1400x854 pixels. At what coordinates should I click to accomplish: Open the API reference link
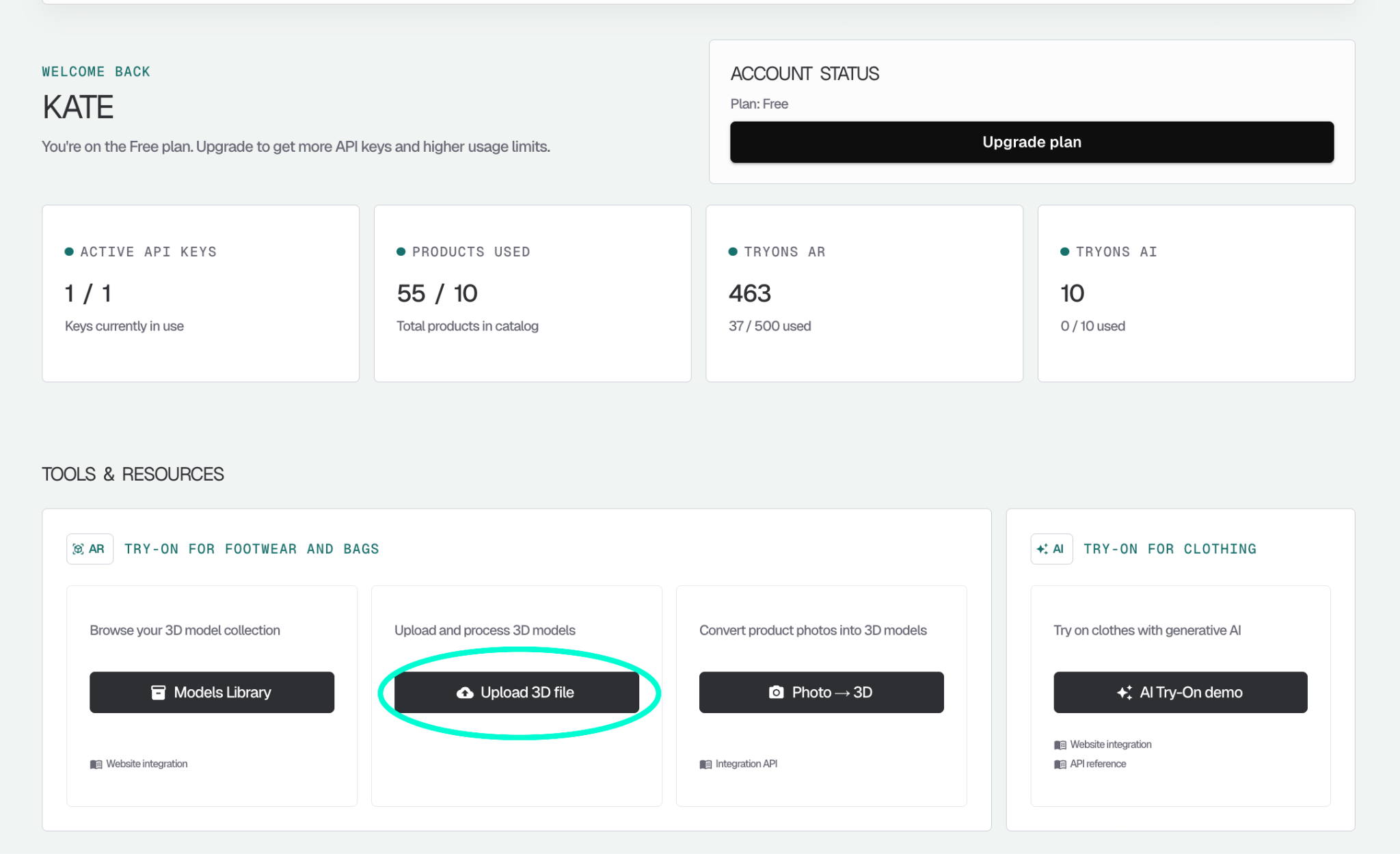tap(1098, 764)
